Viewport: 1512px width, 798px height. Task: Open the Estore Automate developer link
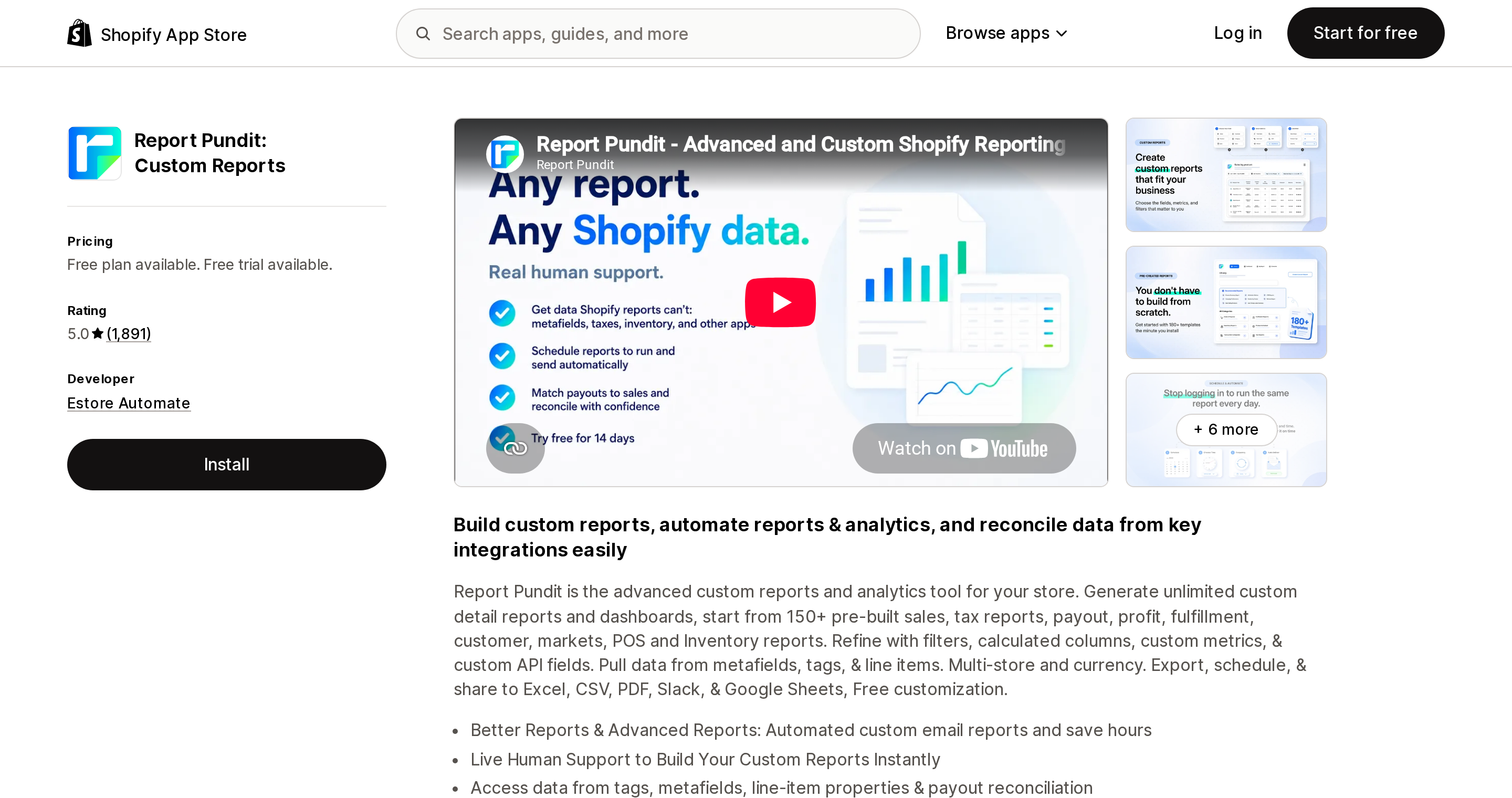pos(129,403)
